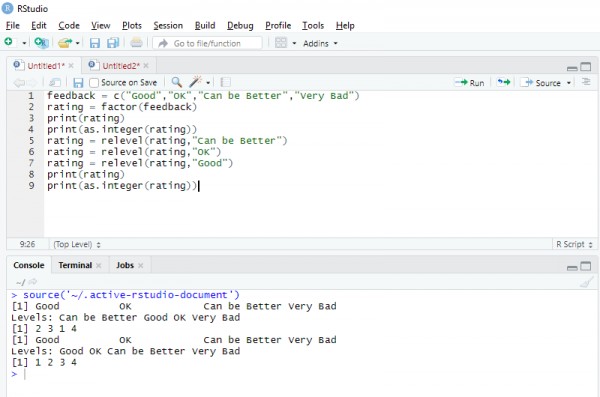Close the Terminal tab
Viewport: 600px width, 397px height.
pos(98,265)
